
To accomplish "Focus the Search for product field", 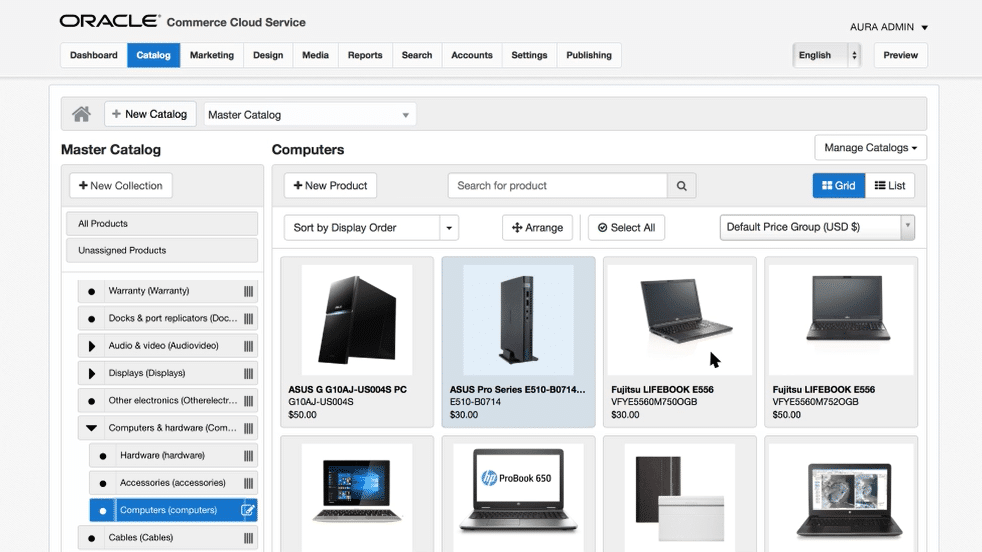I will point(557,185).
